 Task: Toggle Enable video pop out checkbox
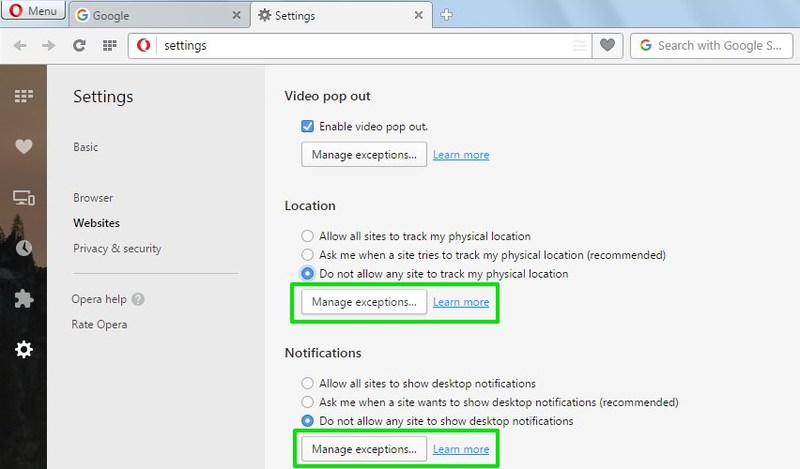point(307,126)
